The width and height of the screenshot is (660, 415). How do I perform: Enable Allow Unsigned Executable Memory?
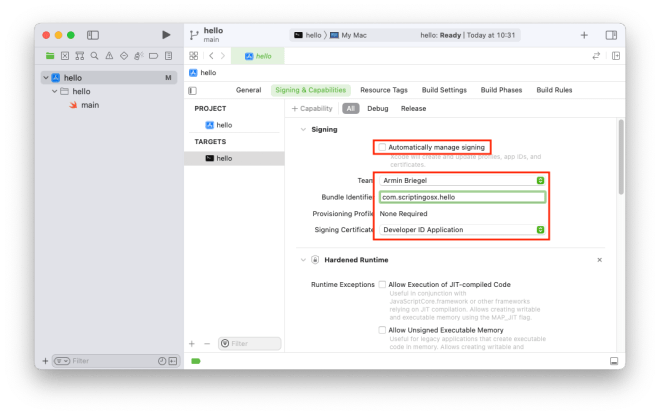pyautogui.click(x=382, y=330)
